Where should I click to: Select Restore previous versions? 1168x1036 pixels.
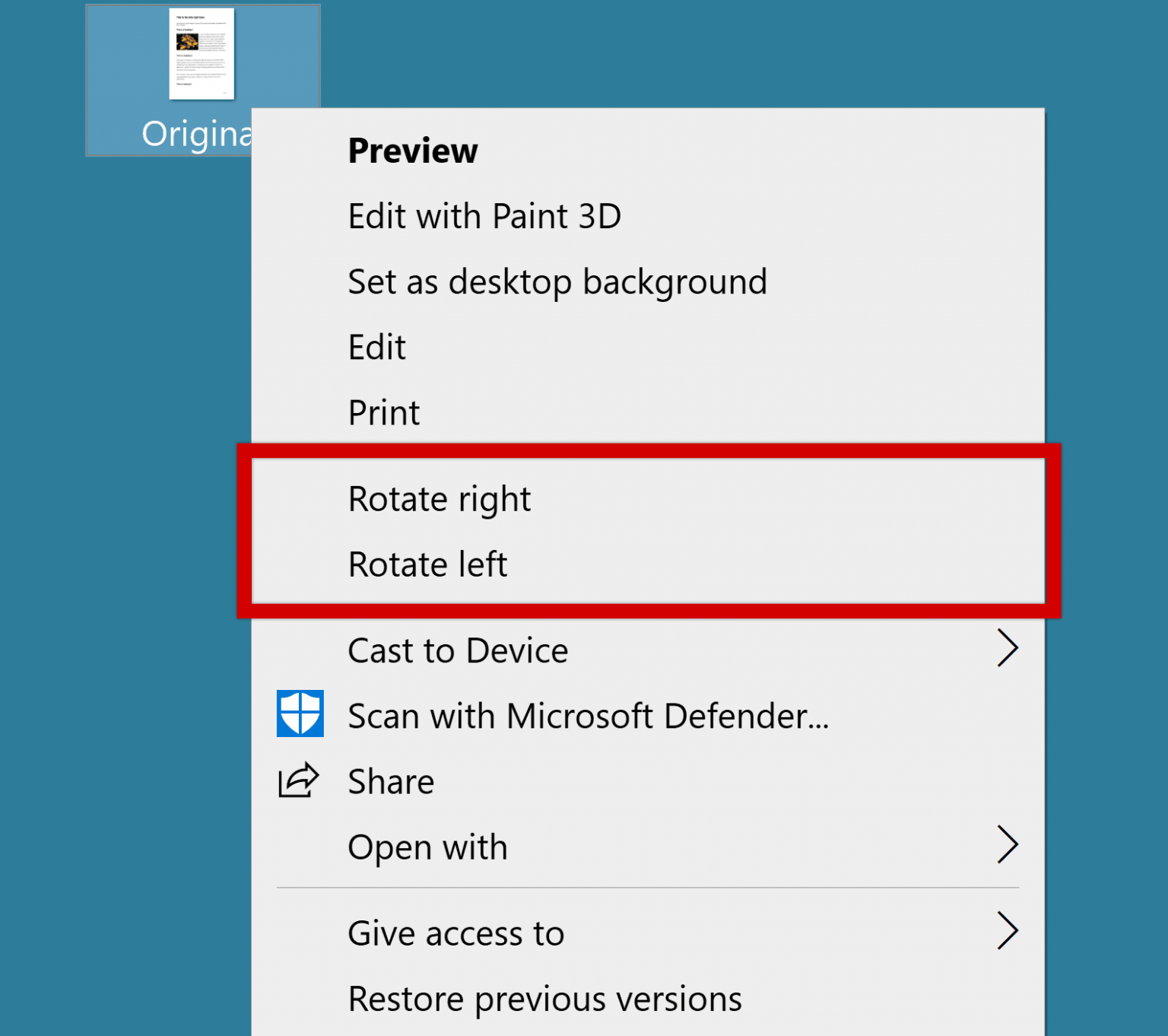coord(544,999)
